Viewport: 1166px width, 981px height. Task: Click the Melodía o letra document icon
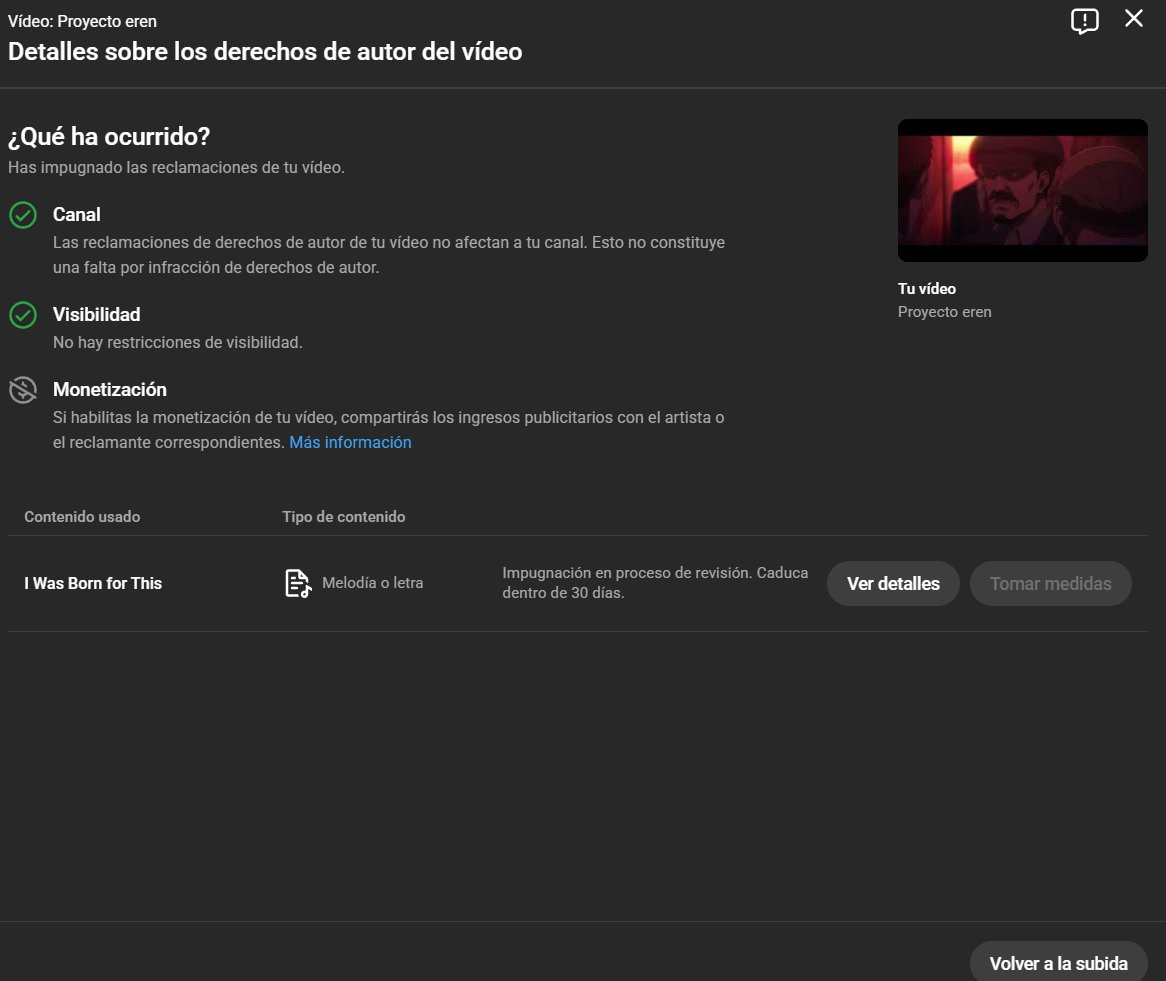[297, 583]
